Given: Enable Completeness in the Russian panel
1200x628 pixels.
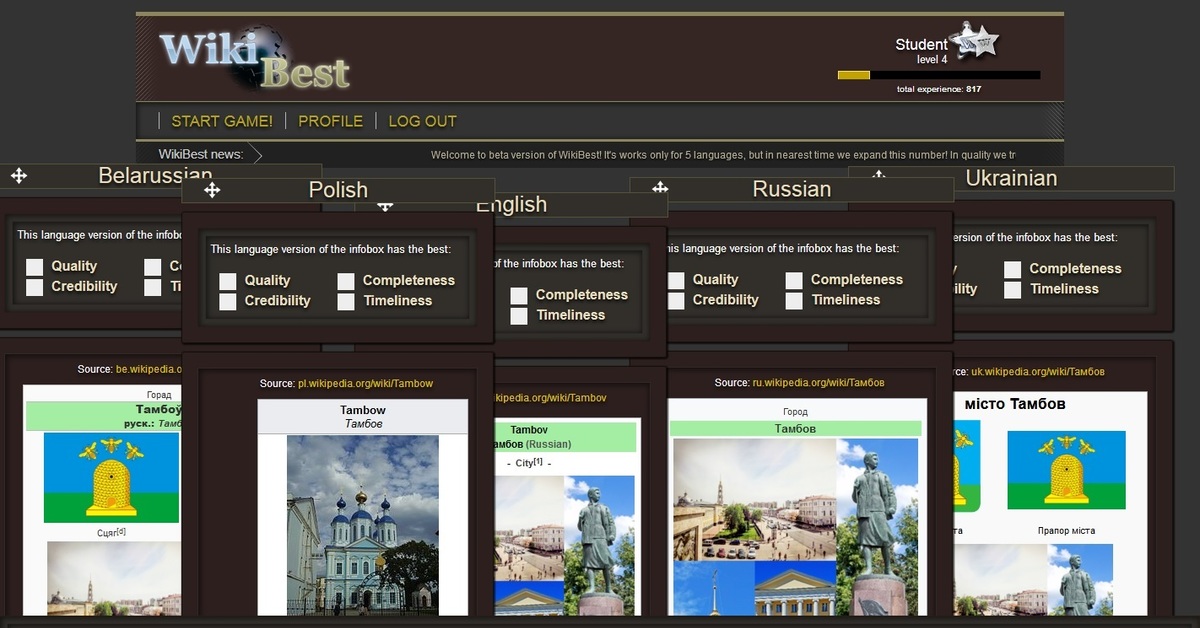Looking at the screenshot, I should [x=794, y=280].
